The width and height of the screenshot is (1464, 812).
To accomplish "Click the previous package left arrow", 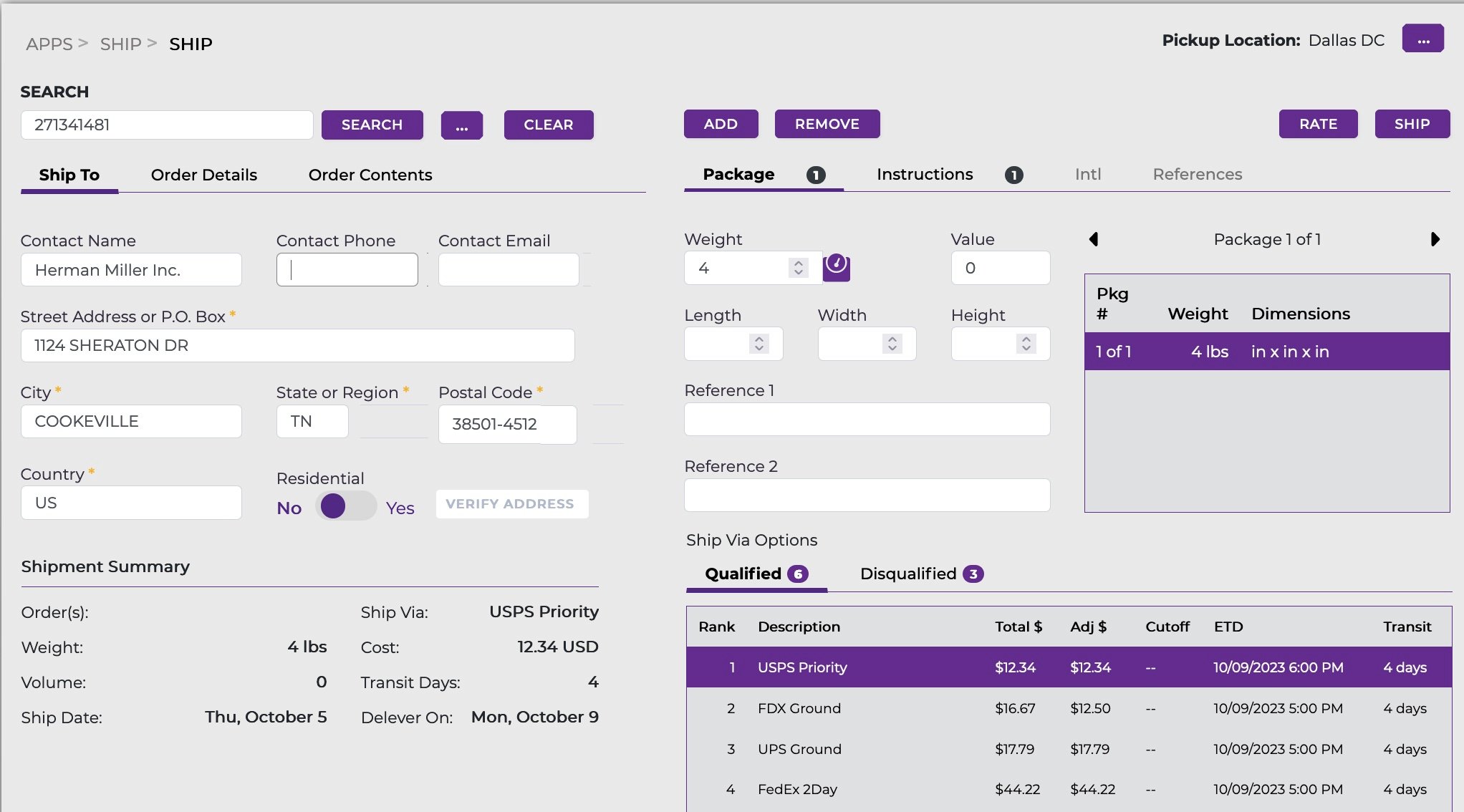I will click(1094, 239).
